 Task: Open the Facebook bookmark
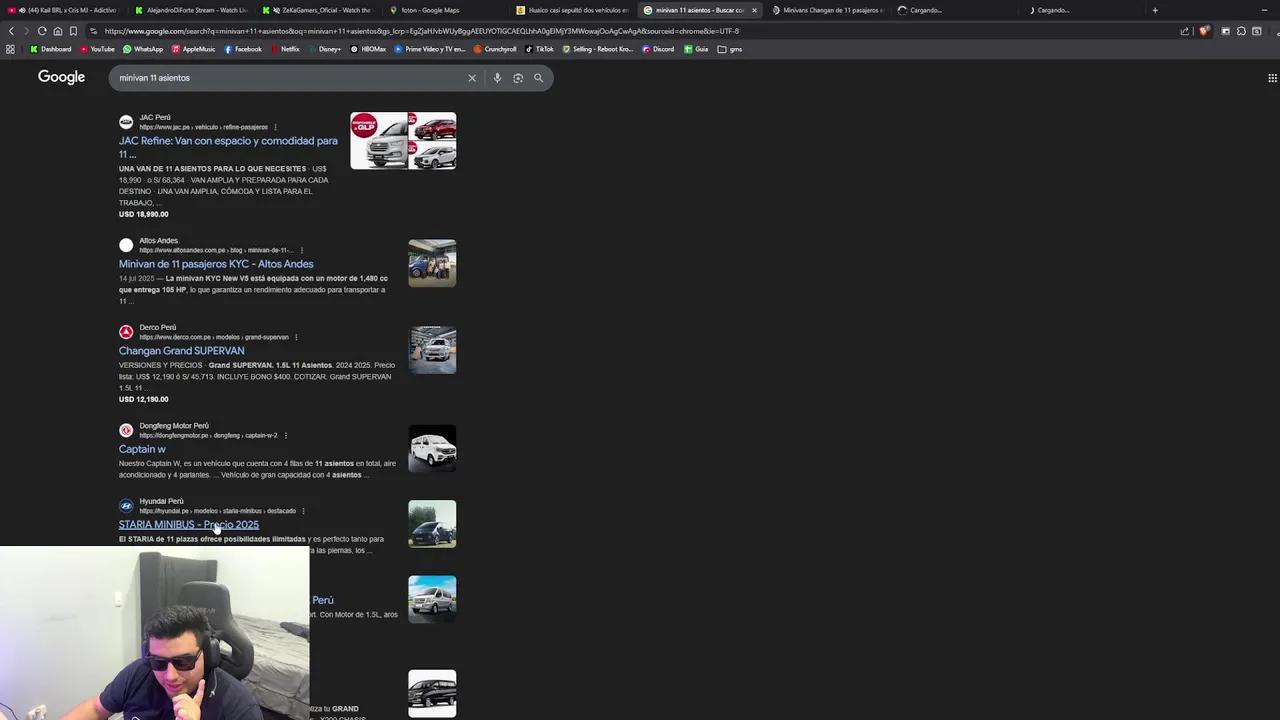click(243, 49)
